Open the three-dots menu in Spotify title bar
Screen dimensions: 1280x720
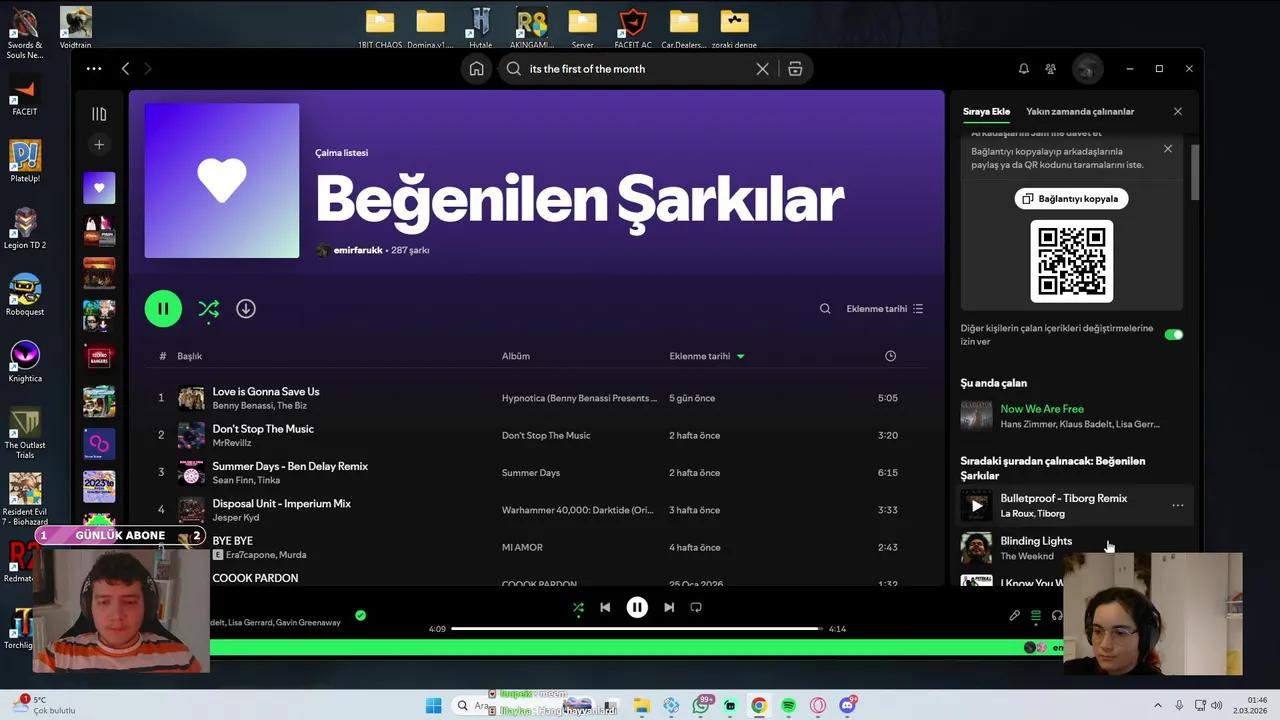94,69
